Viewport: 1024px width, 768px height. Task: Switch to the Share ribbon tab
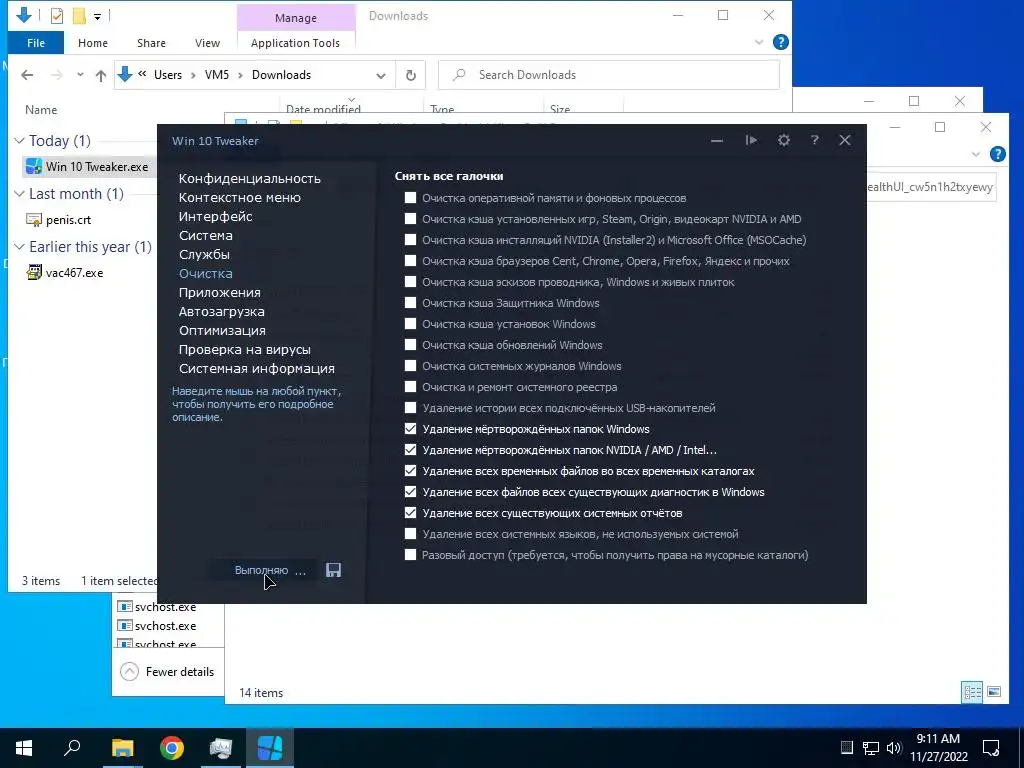pos(151,43)
